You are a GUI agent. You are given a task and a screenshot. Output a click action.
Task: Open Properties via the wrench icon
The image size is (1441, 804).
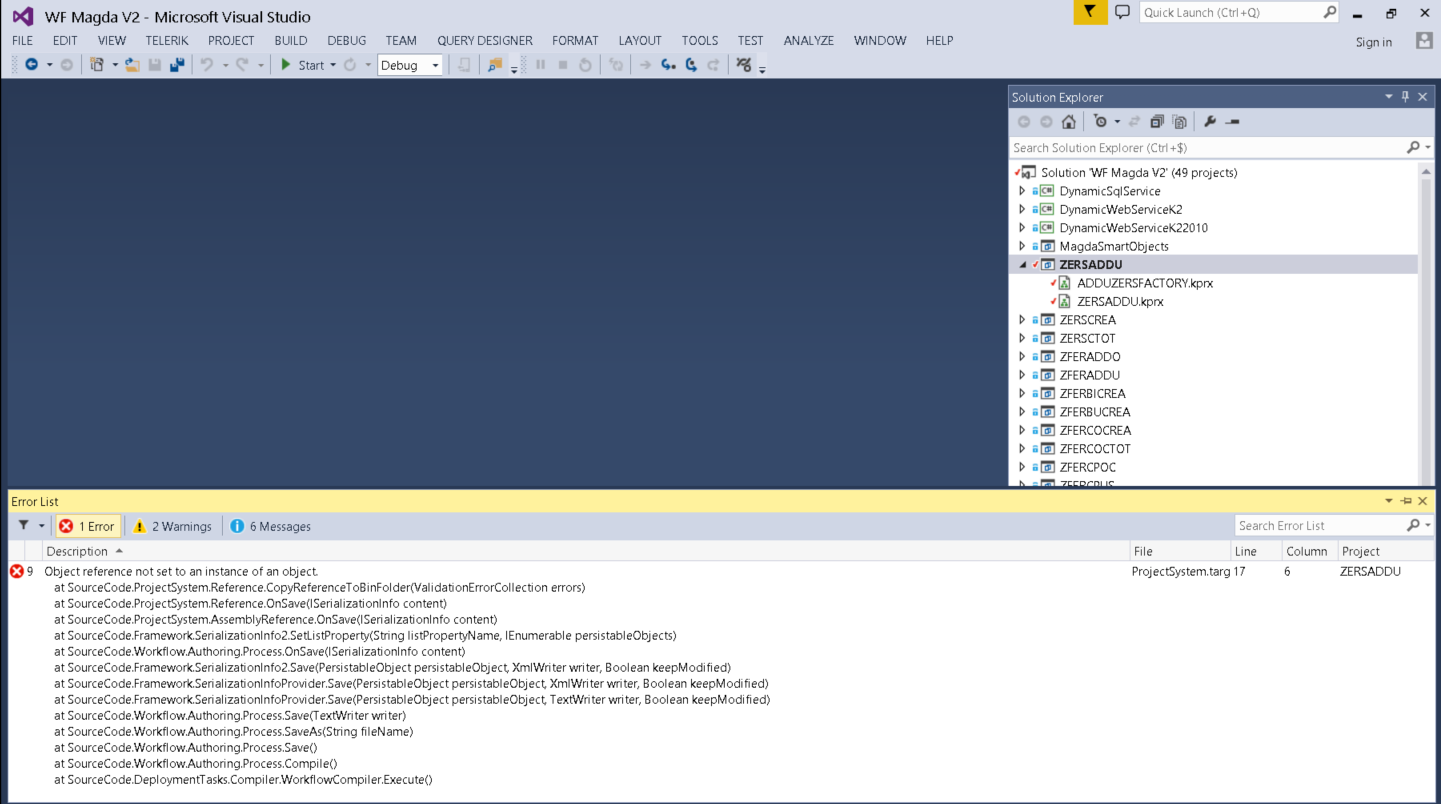(1210, 122)
